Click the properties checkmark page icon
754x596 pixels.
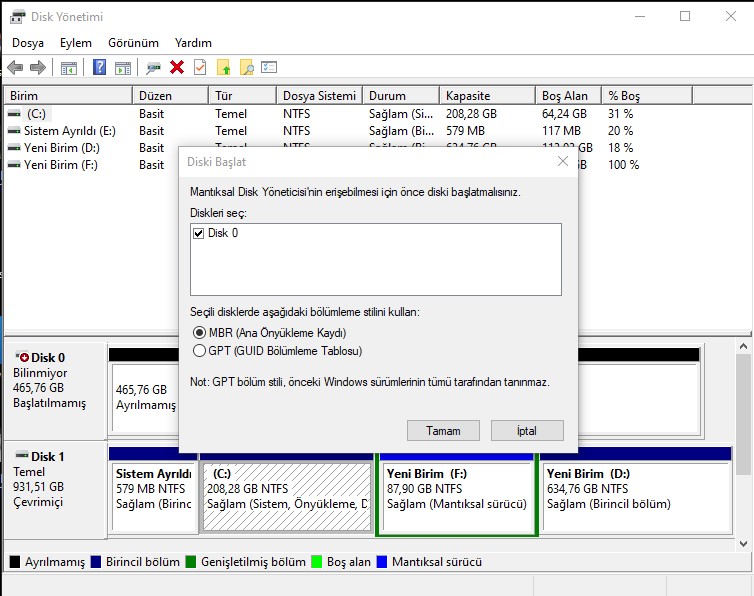tap(200, 67)
